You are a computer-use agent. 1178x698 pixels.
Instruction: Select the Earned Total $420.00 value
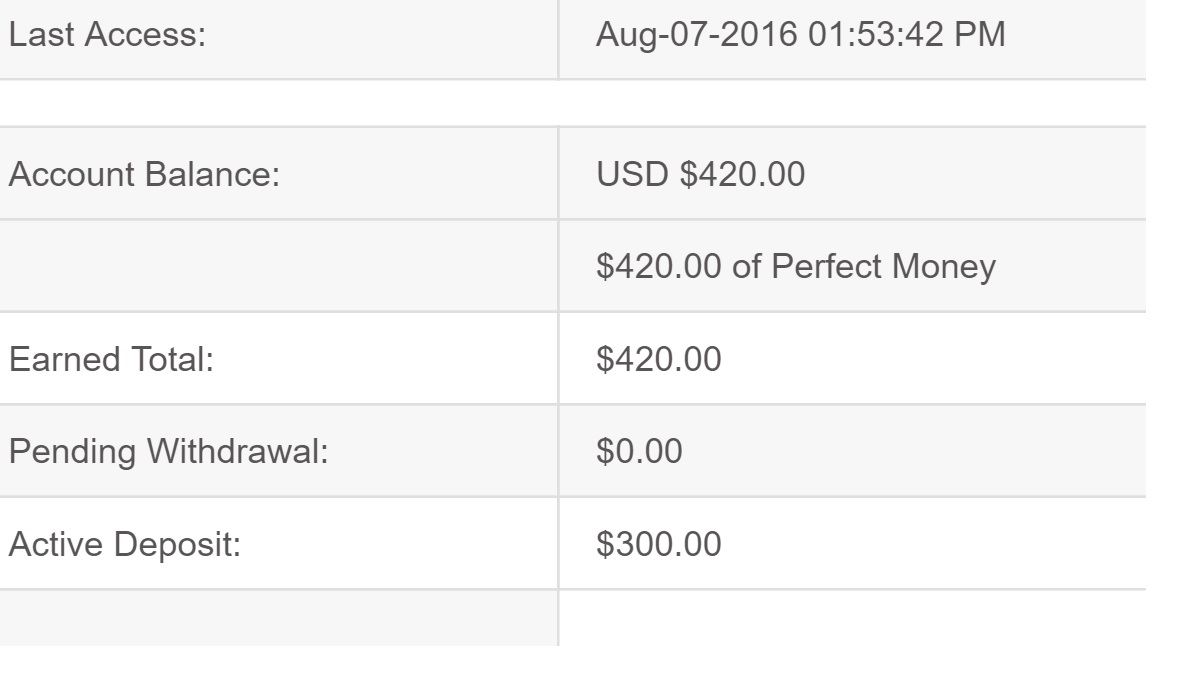click(658, 359)
